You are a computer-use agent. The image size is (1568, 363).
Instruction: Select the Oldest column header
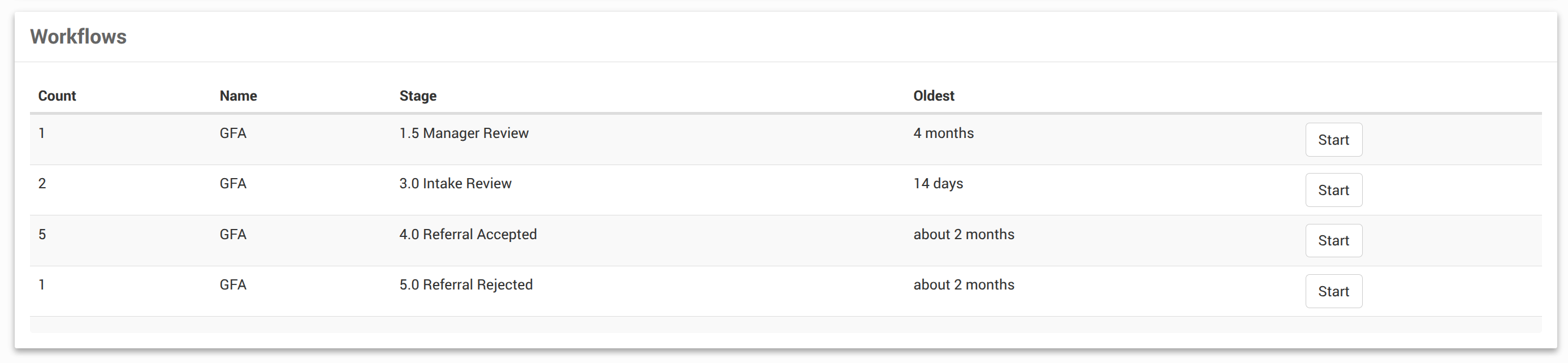933,96
